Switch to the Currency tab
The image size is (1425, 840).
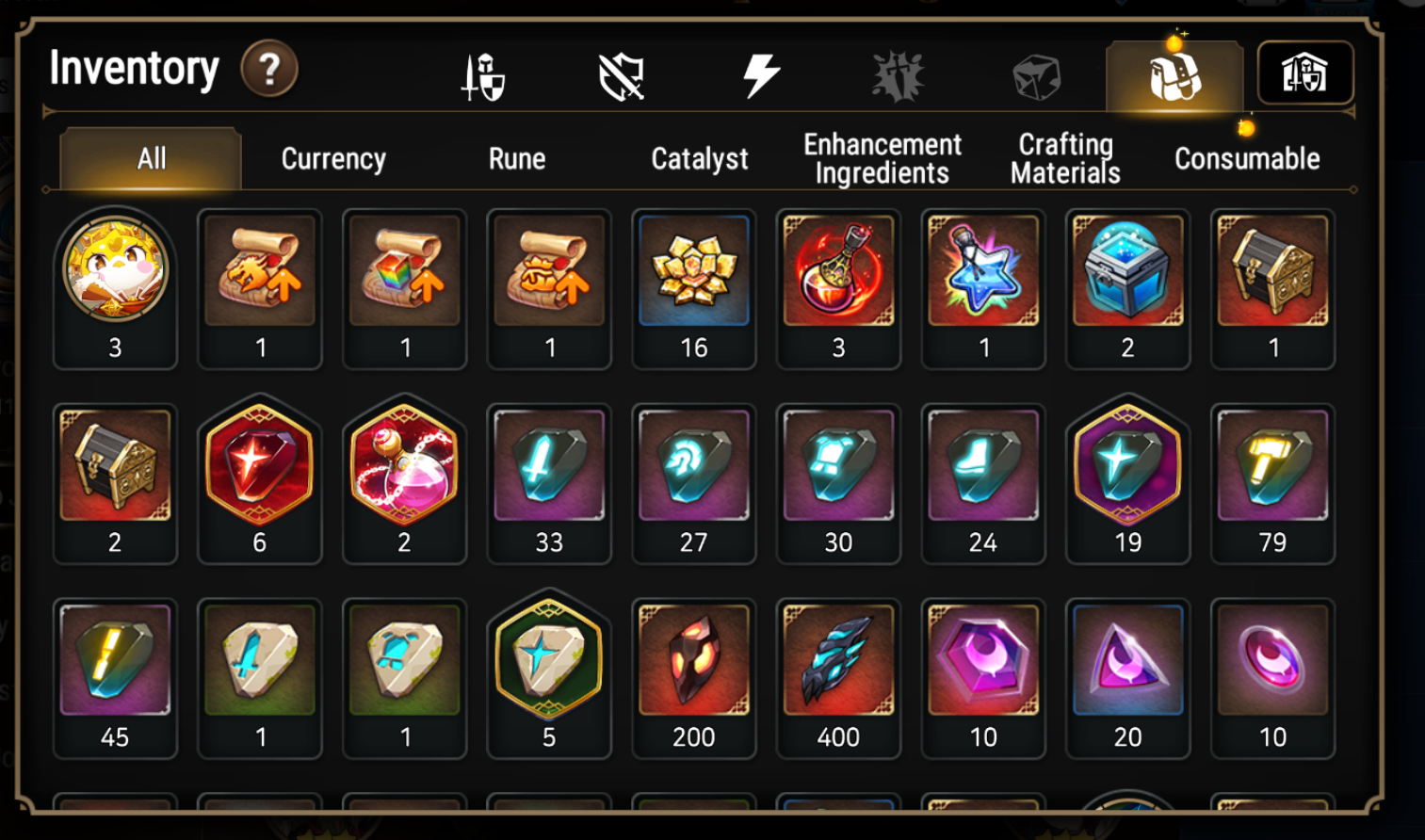coord(333,158)
